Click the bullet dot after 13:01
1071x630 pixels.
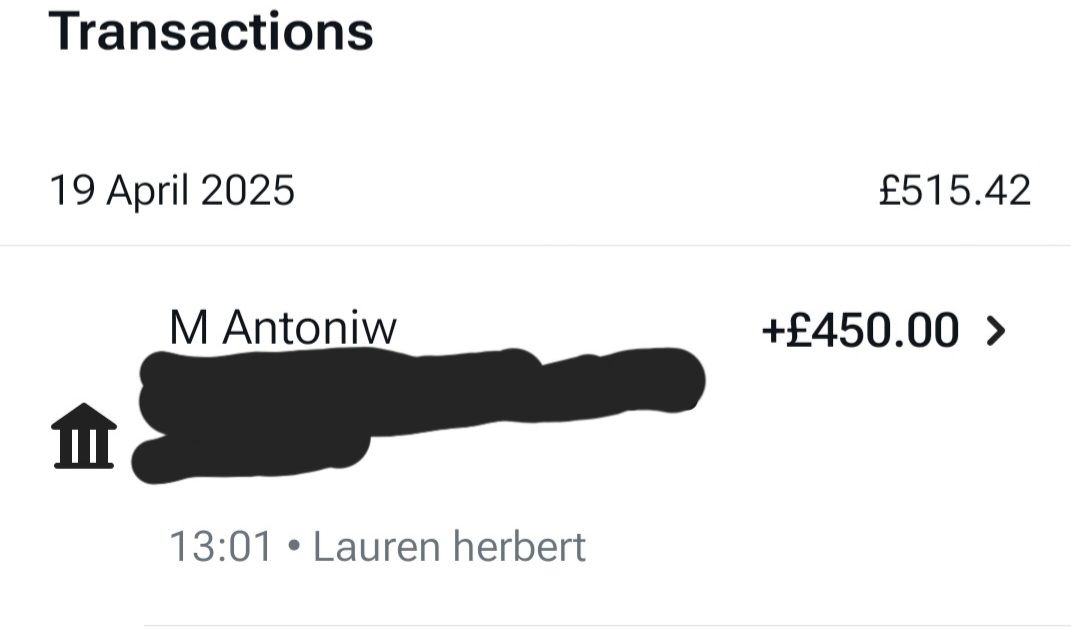(x=293, y=548)
